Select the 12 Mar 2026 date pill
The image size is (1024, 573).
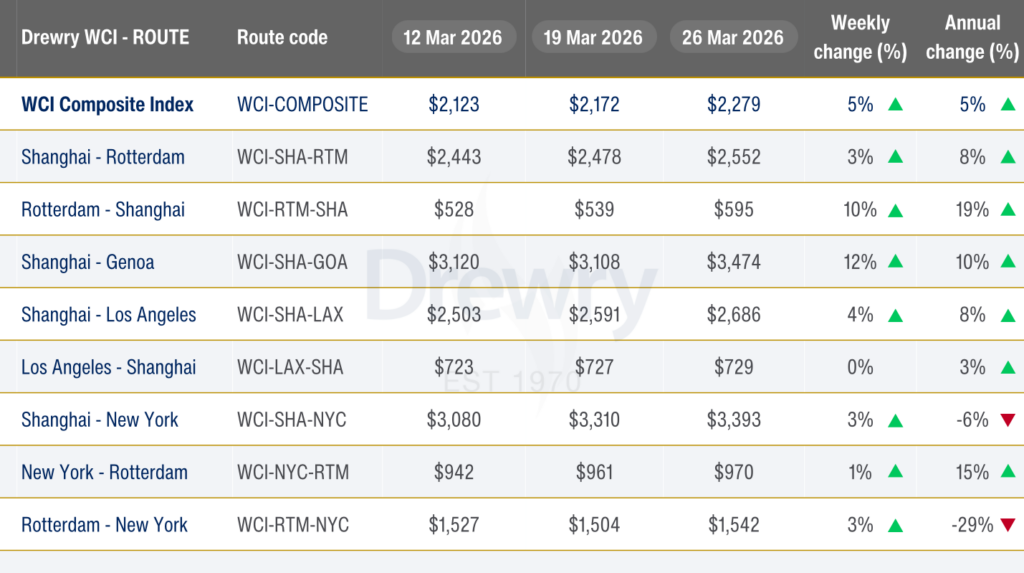(x=453, y=38)
